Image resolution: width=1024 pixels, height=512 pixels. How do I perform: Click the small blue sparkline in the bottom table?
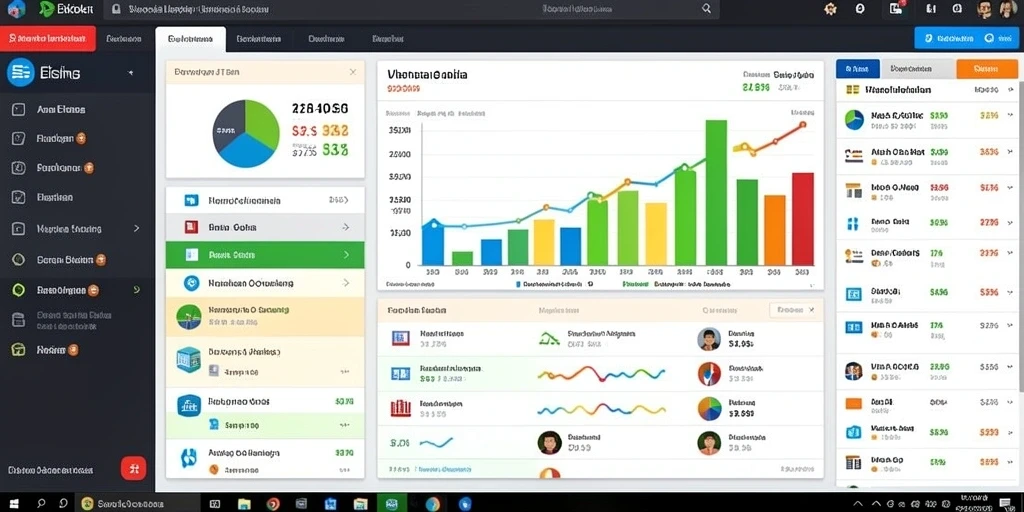point(436,443)
